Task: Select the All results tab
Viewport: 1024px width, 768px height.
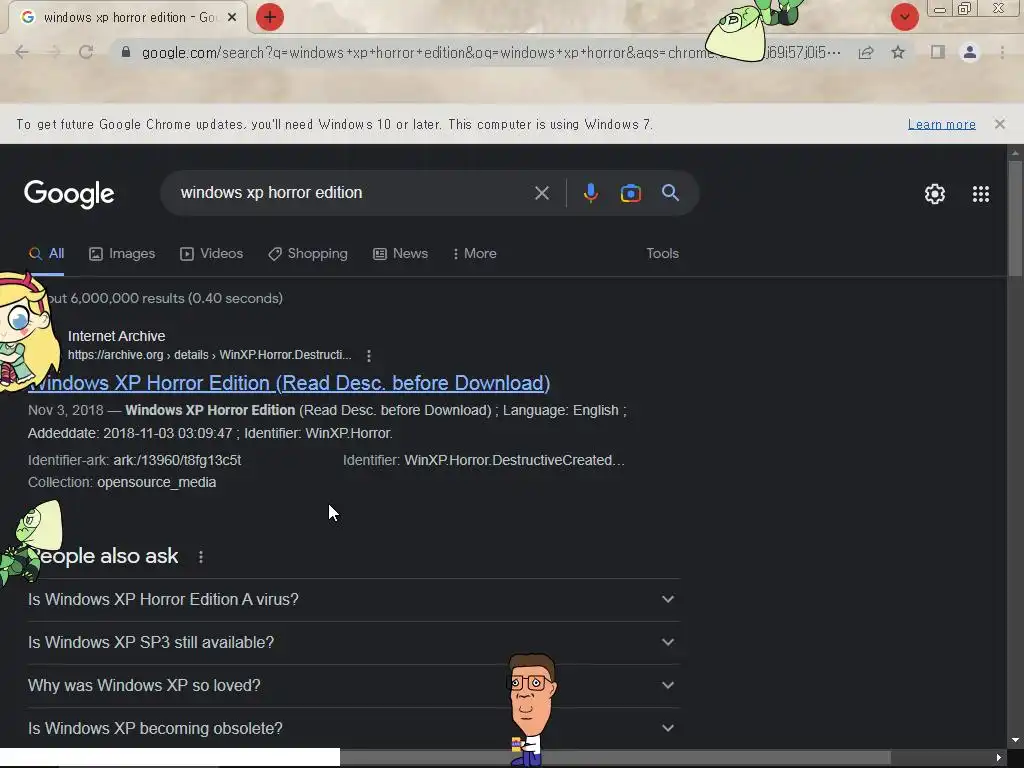Action: (46, 253)
